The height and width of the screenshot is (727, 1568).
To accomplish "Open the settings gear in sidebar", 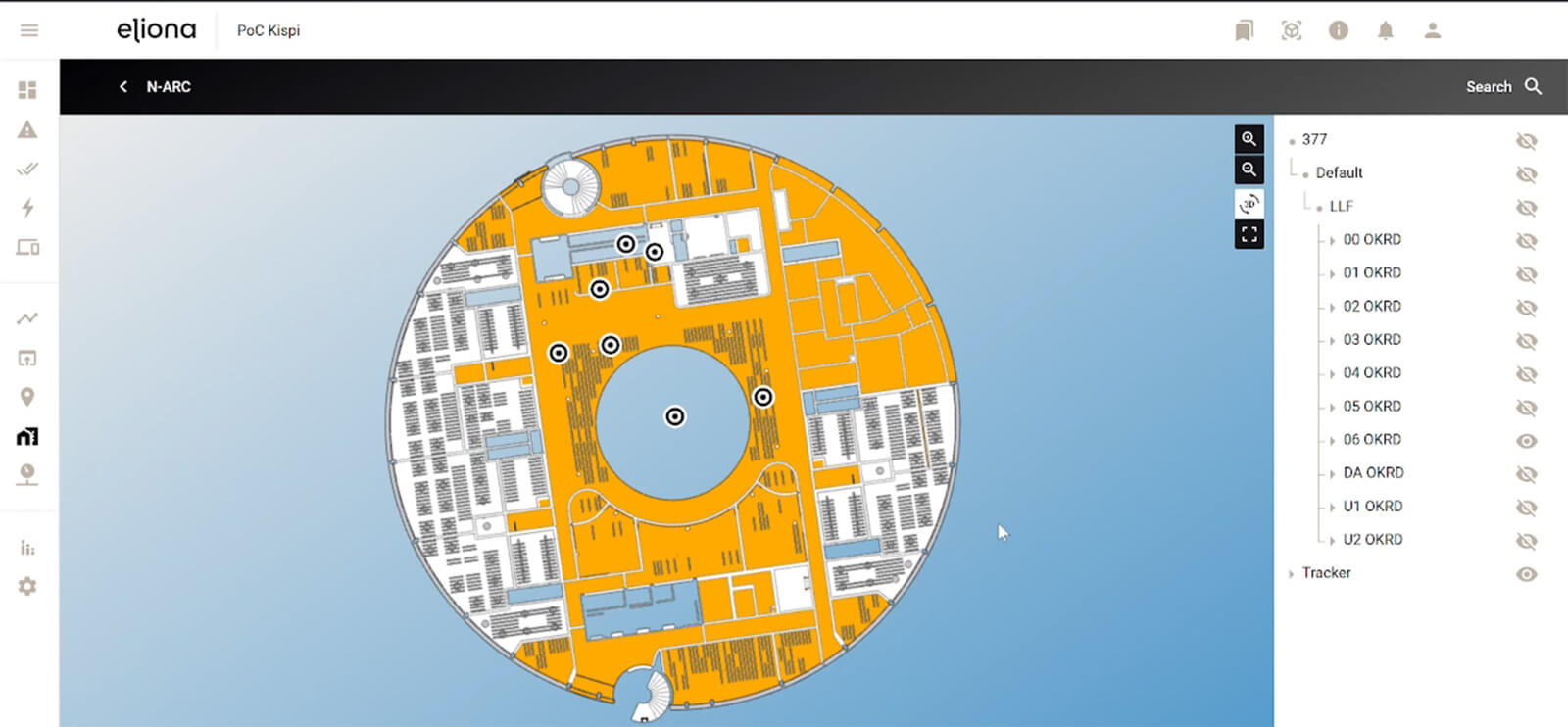I will point(27,586).
